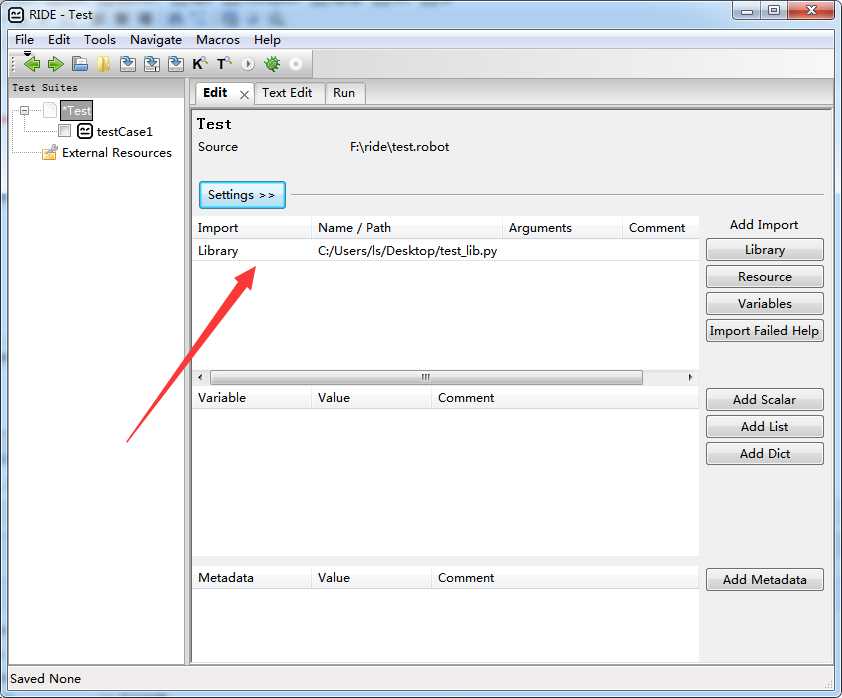The height and width of the screenshot is (698, 842).
Task: Select External Resources tree item
Action: [117, 152]
